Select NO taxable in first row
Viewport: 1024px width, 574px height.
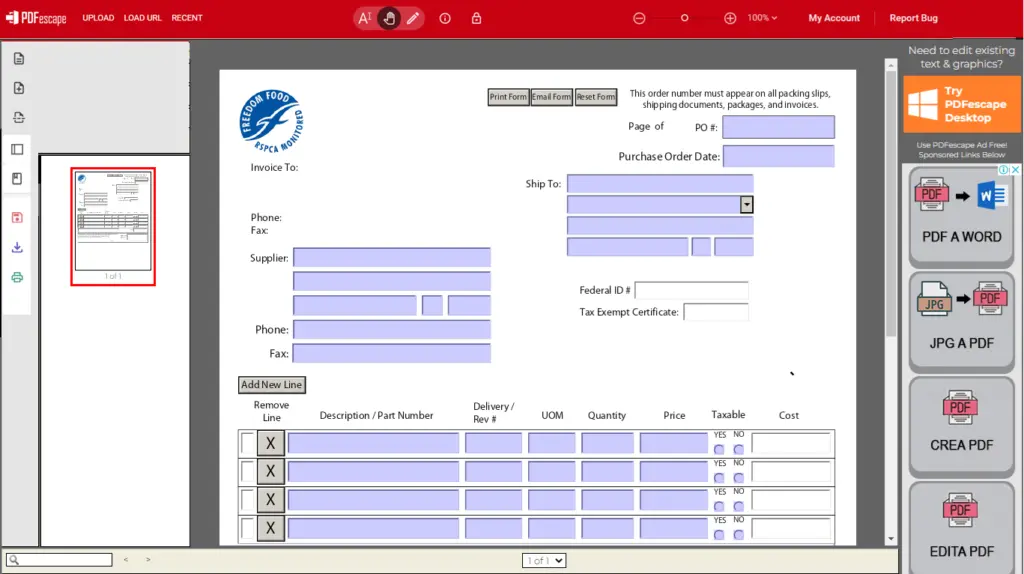(x=739, y=449)
